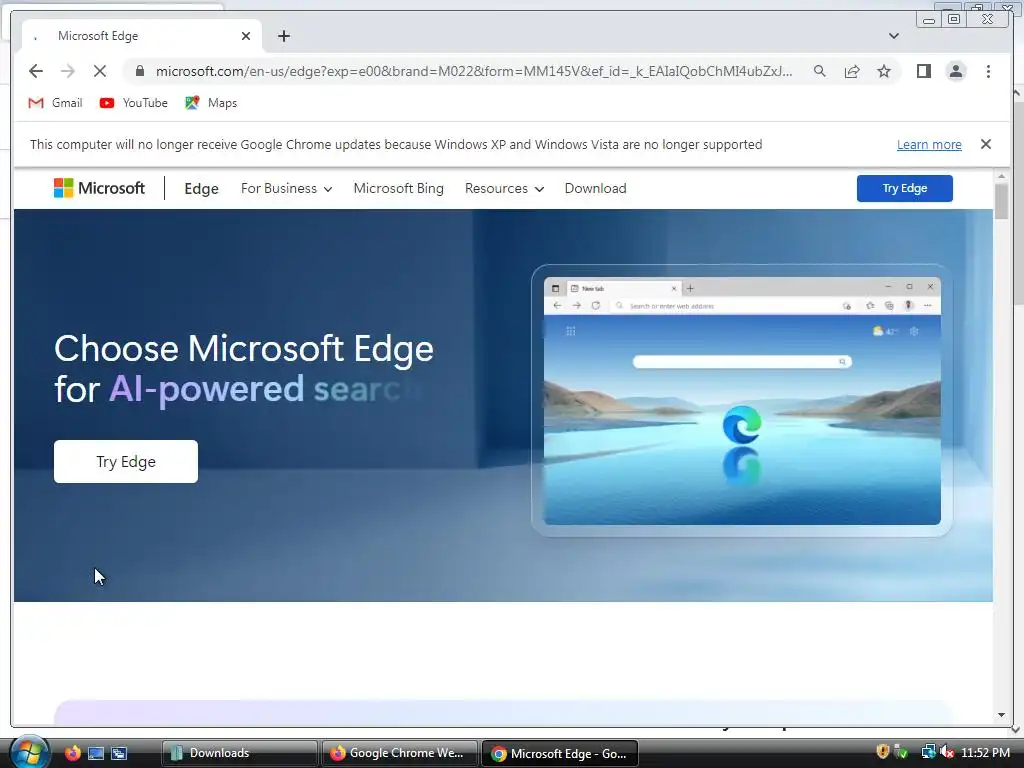1024x768 pixels.
Task: Click the page vertical scrollbar thumb
Action: [x=1001, y=202]
